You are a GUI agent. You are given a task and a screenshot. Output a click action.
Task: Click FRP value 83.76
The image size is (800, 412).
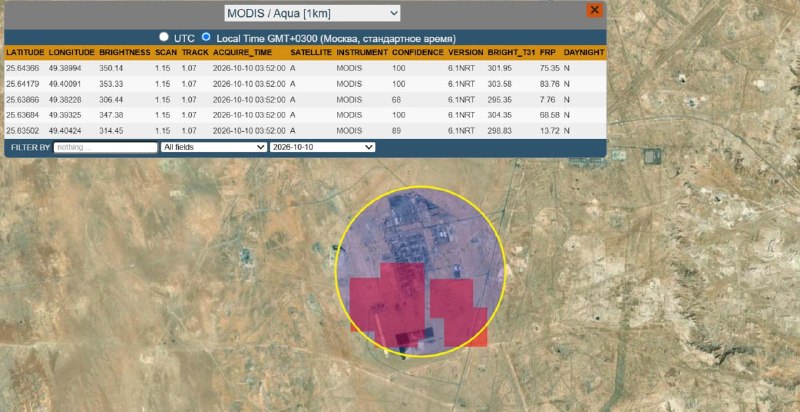(549, 84)
